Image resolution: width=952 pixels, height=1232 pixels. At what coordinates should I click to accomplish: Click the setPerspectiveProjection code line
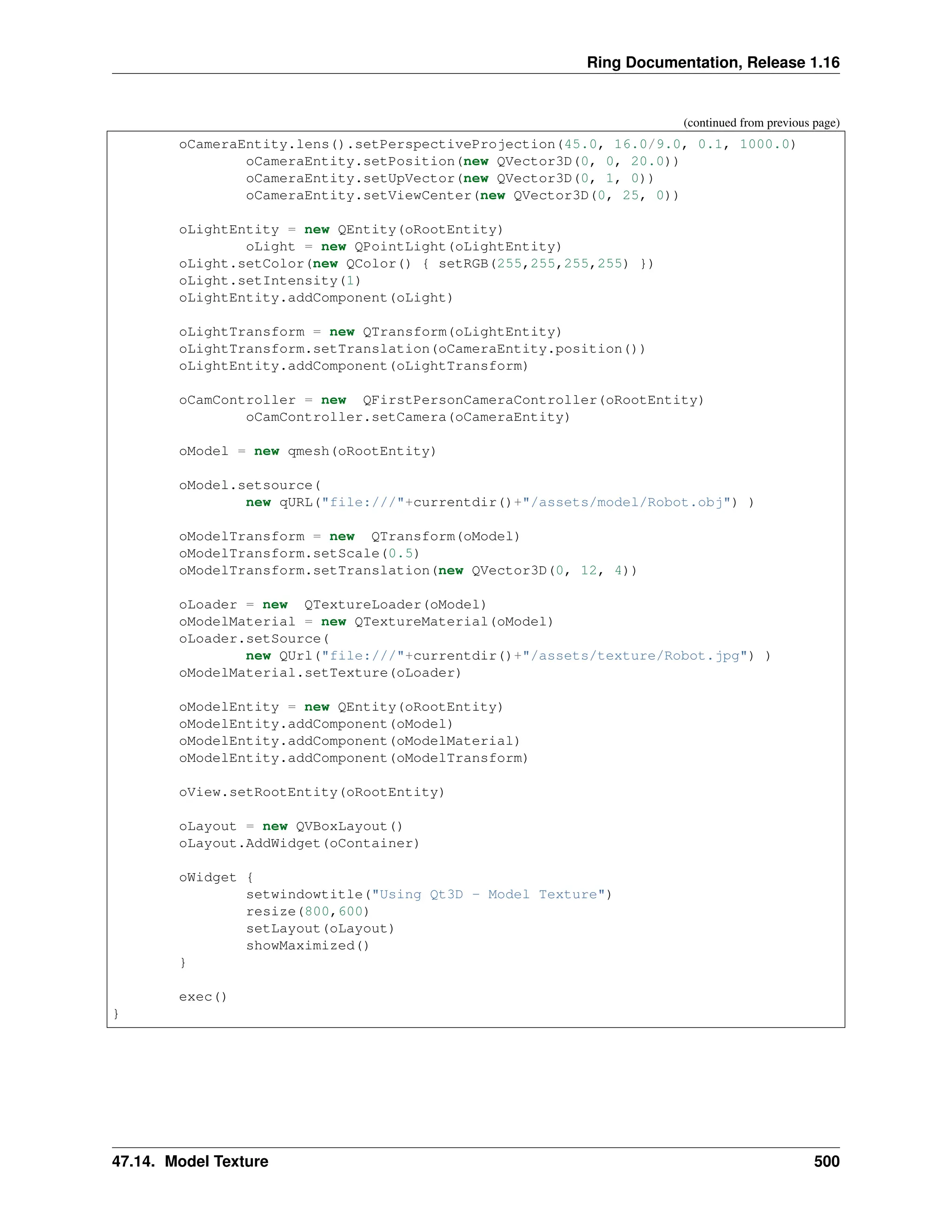click(x=487, y=145)
